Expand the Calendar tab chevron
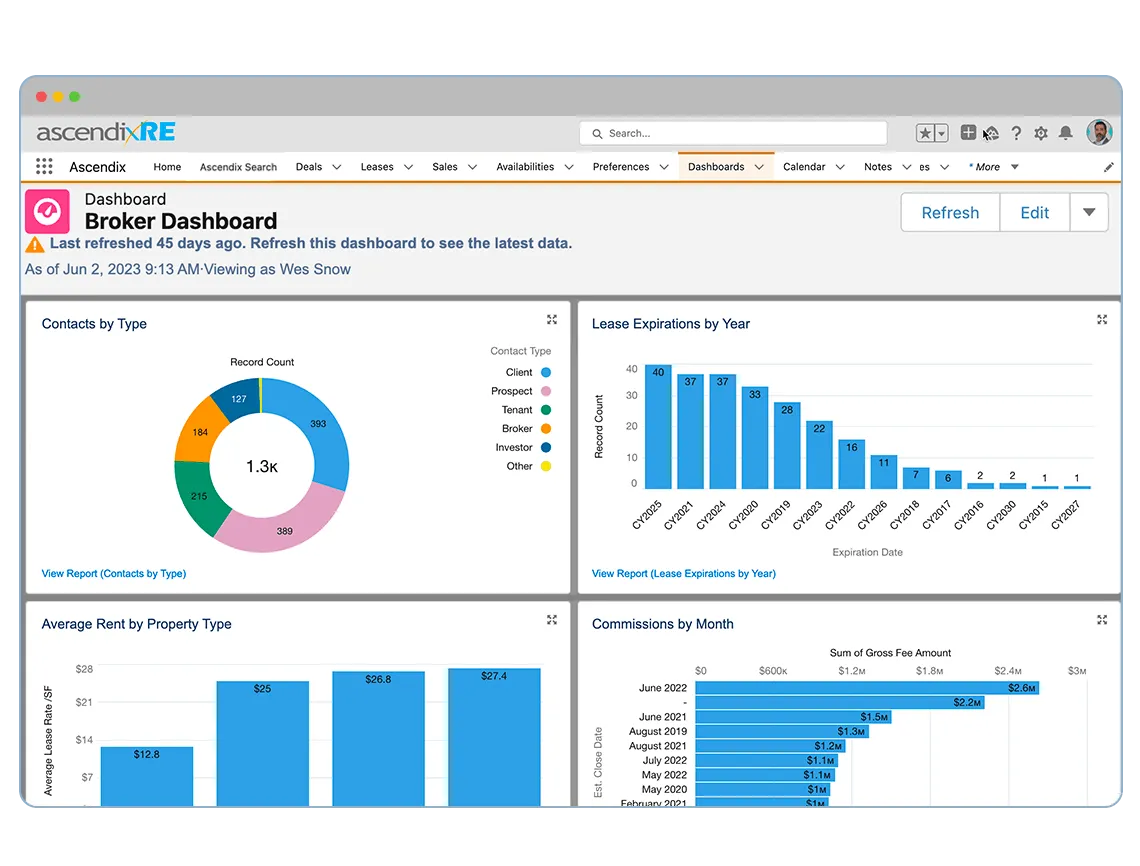 click(840, 167)
